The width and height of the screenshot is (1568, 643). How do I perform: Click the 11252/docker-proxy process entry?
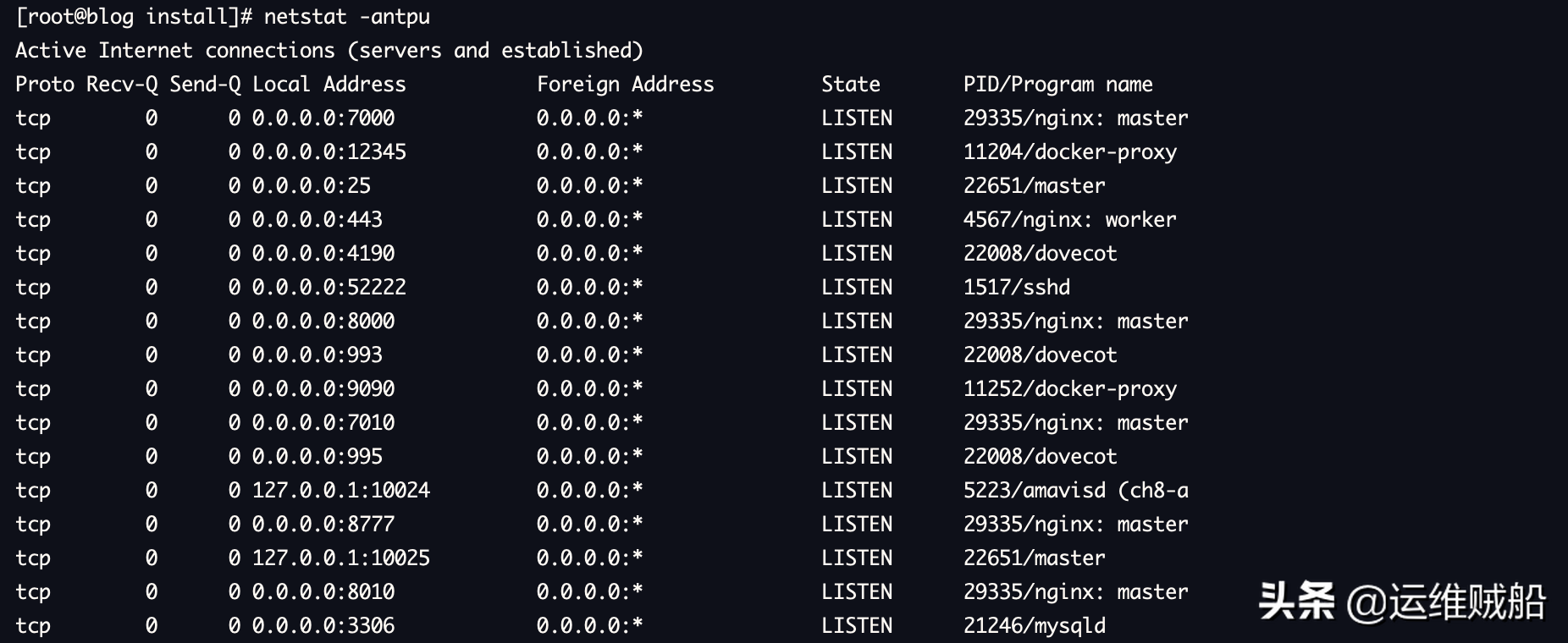(x=1069, y=389)
